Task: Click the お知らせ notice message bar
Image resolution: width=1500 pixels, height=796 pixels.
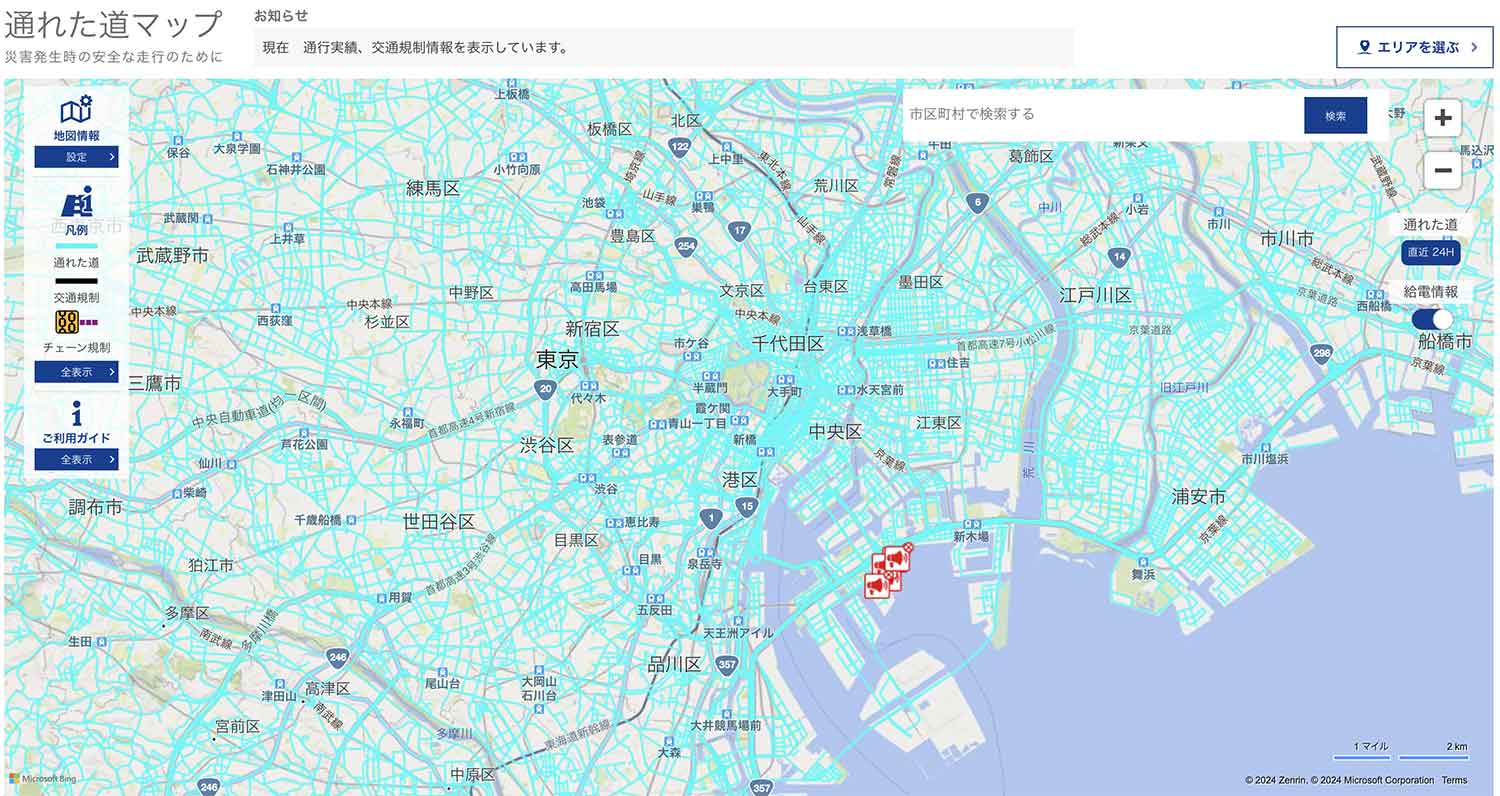Action: (x=663, y=47)
